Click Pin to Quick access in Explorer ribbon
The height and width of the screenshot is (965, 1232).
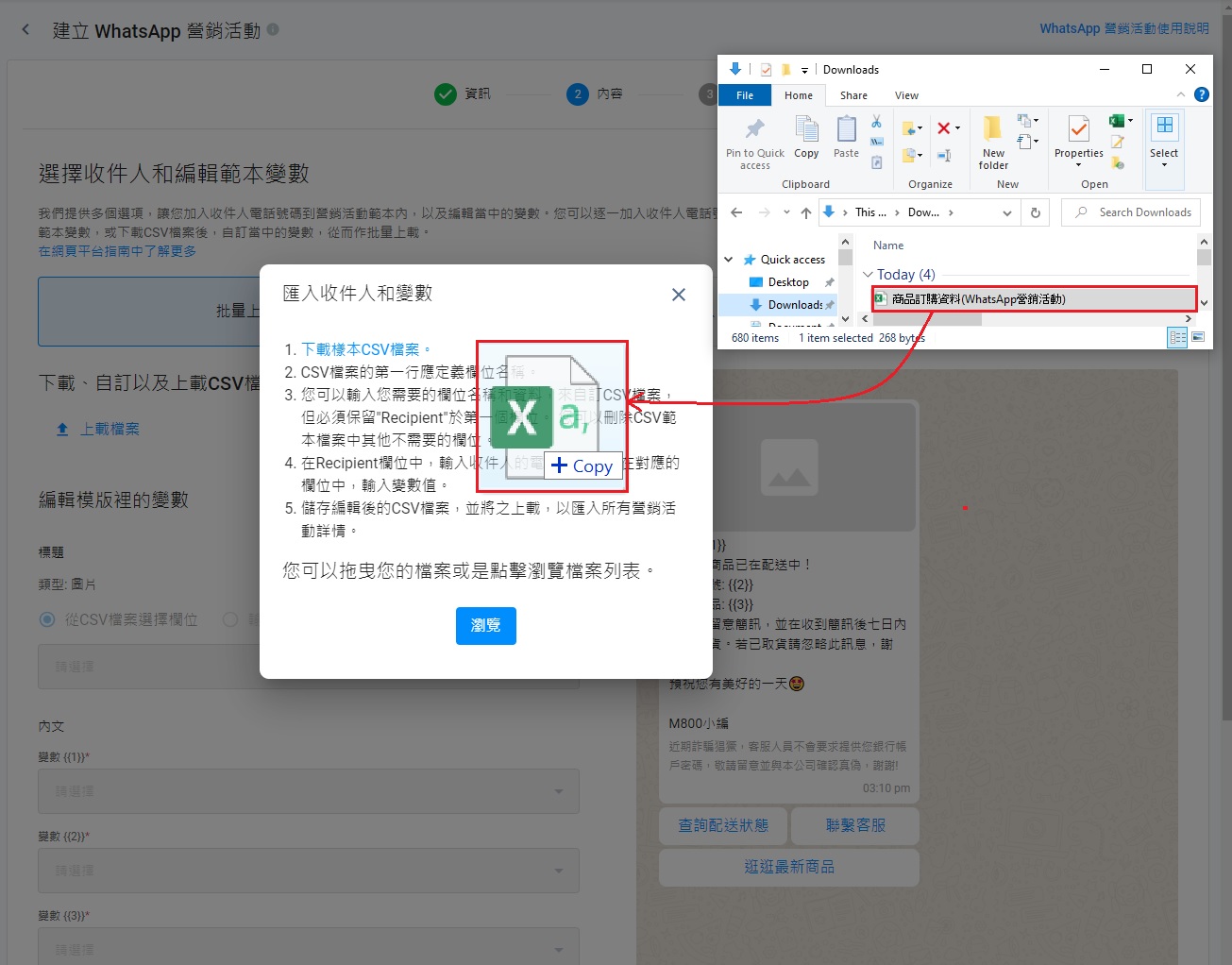click(x=754, y=143)
